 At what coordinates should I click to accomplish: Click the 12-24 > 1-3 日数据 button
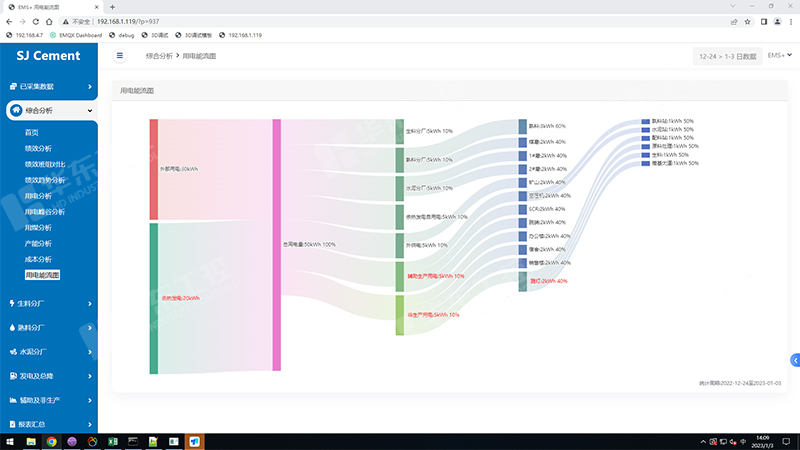point(727,56)
